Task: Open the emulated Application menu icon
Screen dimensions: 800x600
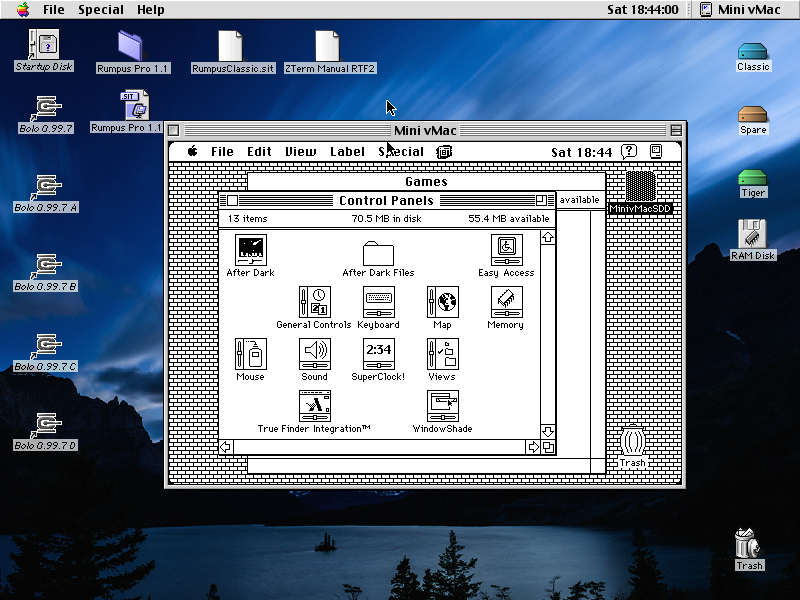Action: (x=656, y=152)
